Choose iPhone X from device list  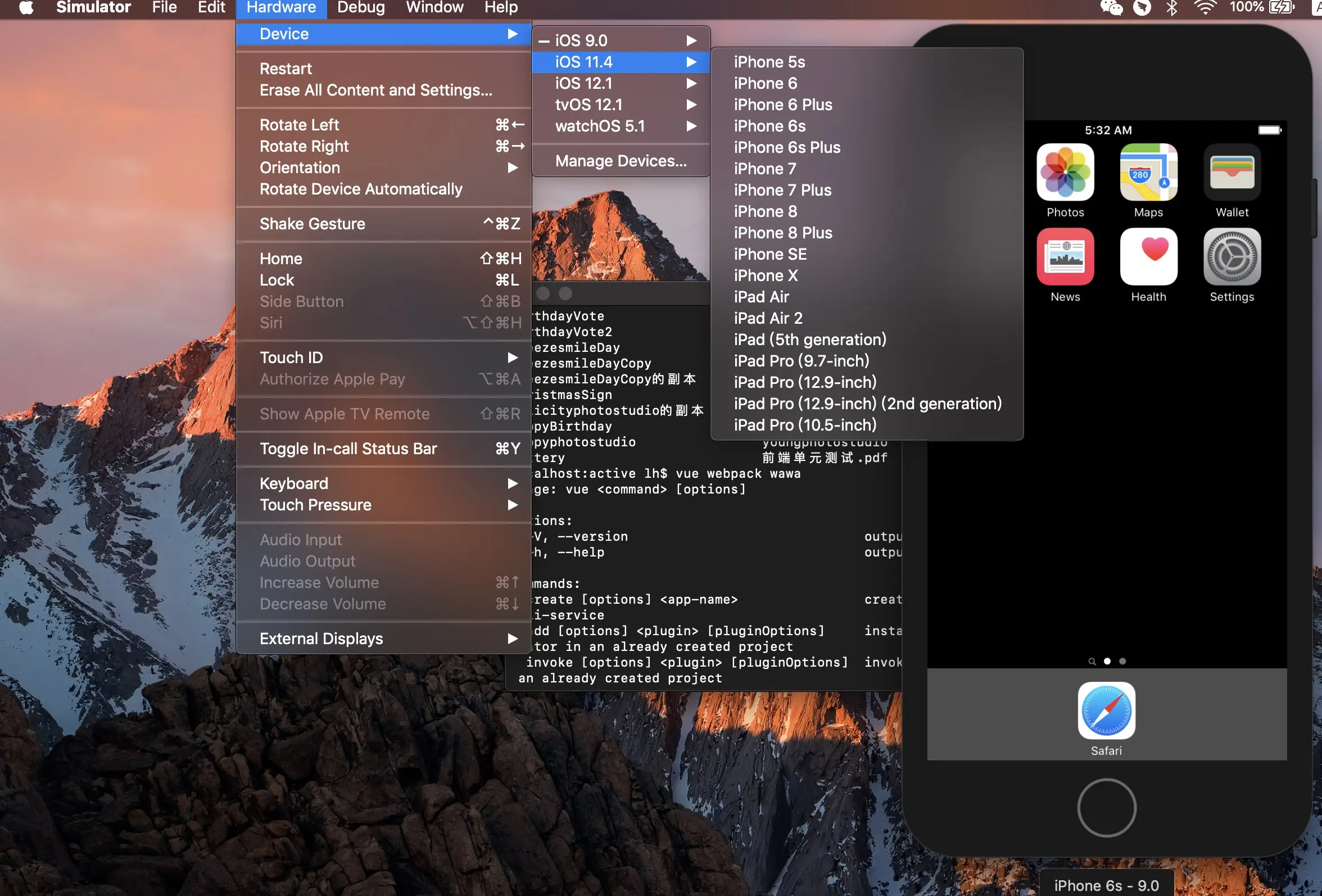pos(765,275)
